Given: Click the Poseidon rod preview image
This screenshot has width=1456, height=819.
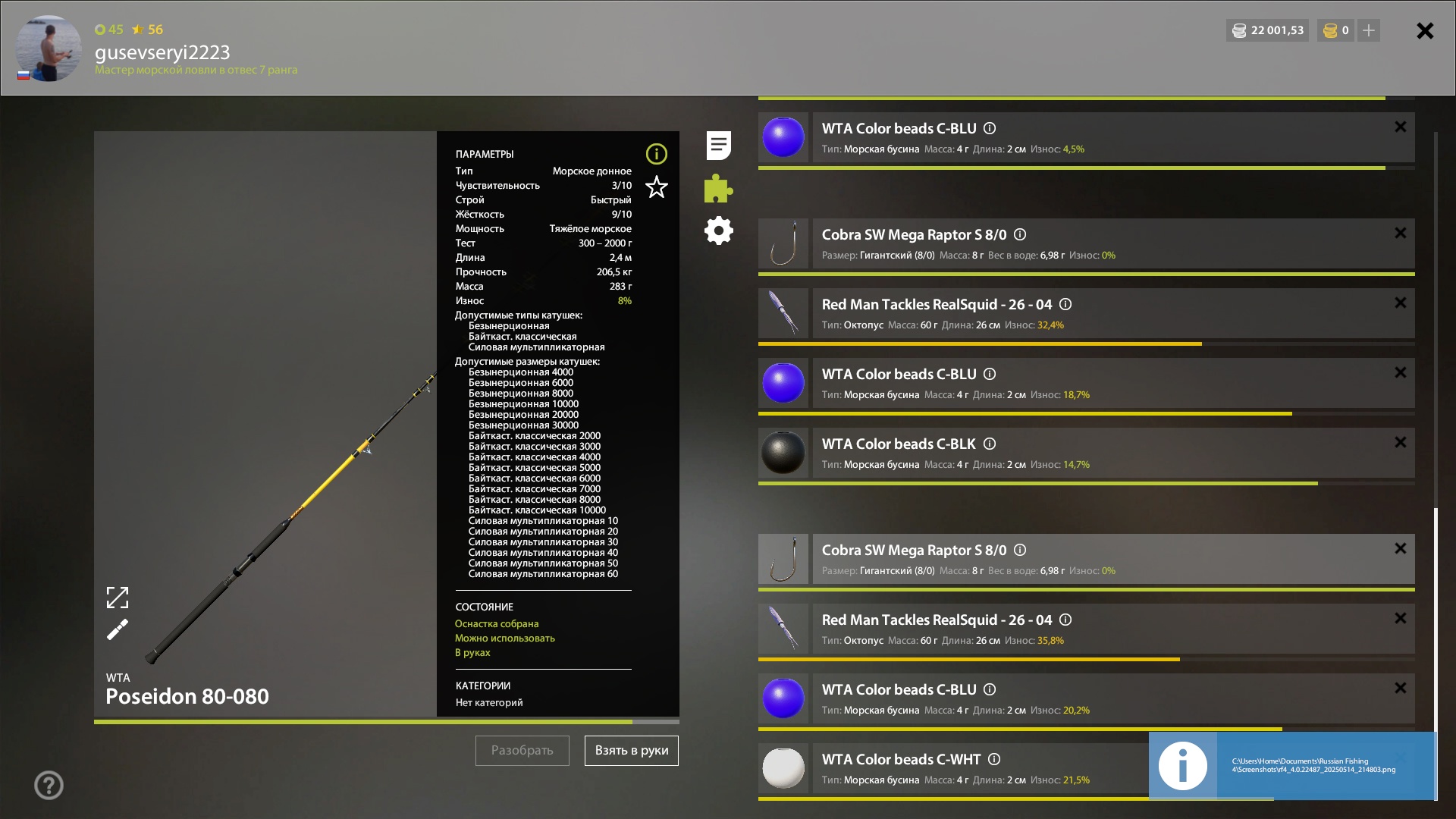Looking at the screenshot, I should tap(265, 425).
